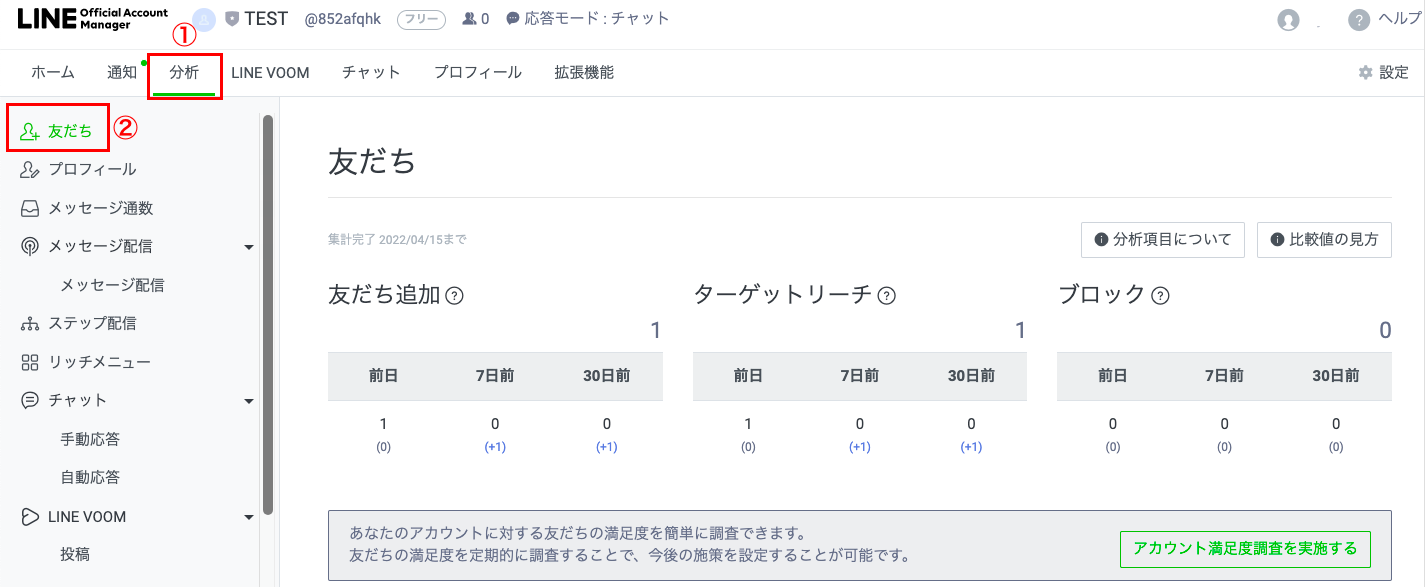Click the rich menu grid icon
Viewport: 1425px width, 587px height.
coord(30,362)
